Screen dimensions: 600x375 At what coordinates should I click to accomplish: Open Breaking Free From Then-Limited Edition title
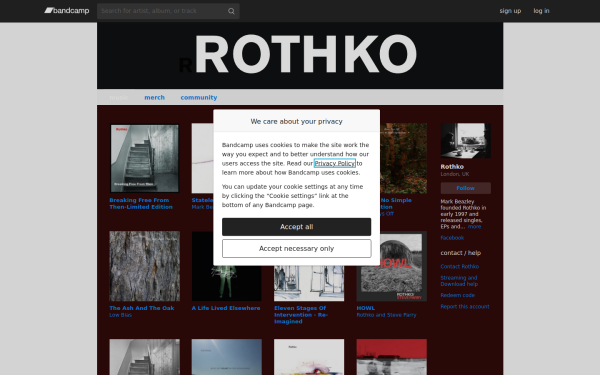pyautogui.click(x=141, y=204)
